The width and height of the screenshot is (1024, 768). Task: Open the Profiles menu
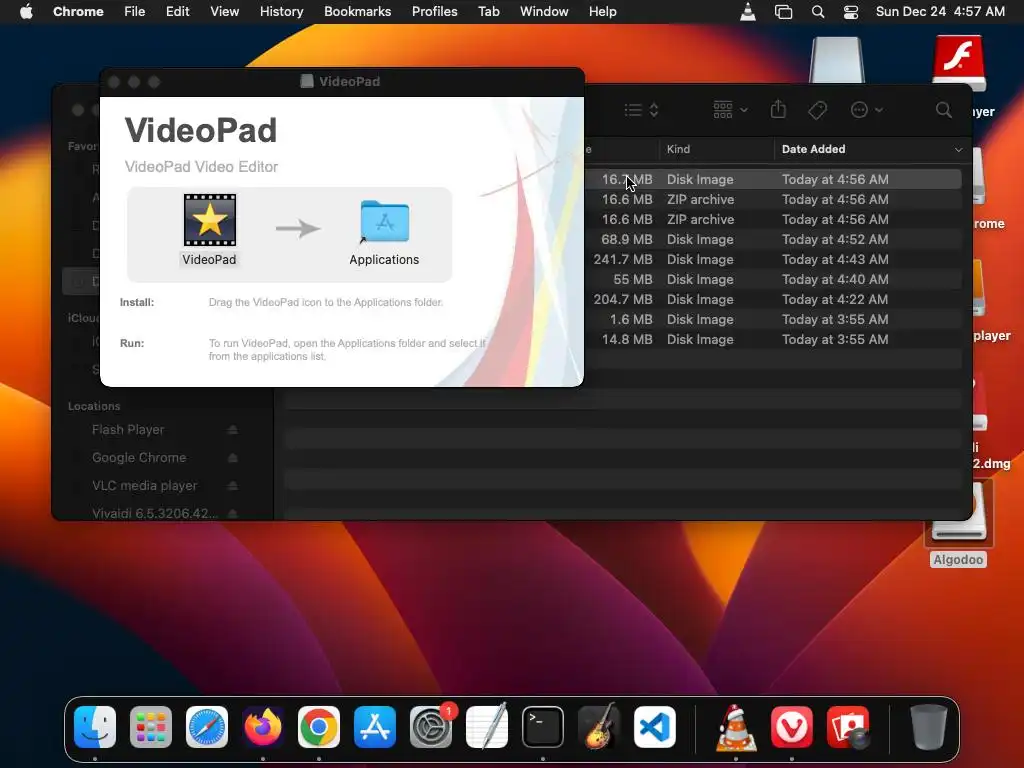pyautogui.click(x=434, y=11)
